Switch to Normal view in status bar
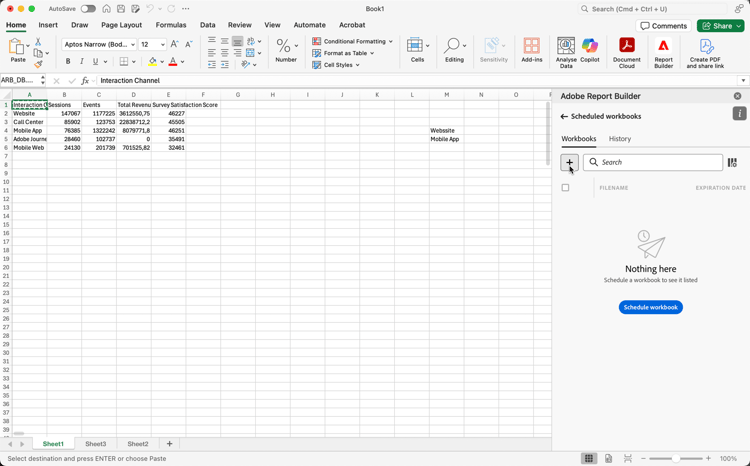This screenshot has height=466, width=750. tap(589, 458)
